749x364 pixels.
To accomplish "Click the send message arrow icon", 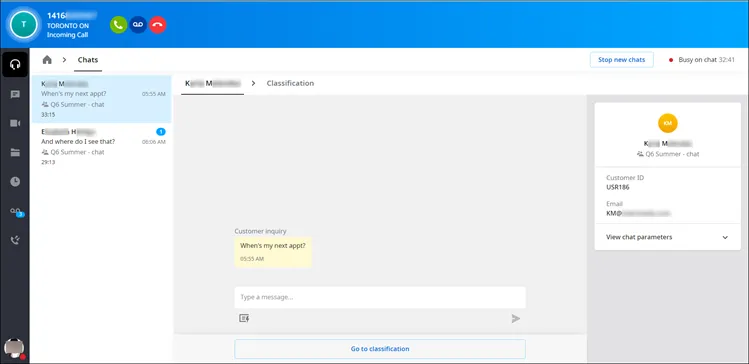I will tap(516, 319).
